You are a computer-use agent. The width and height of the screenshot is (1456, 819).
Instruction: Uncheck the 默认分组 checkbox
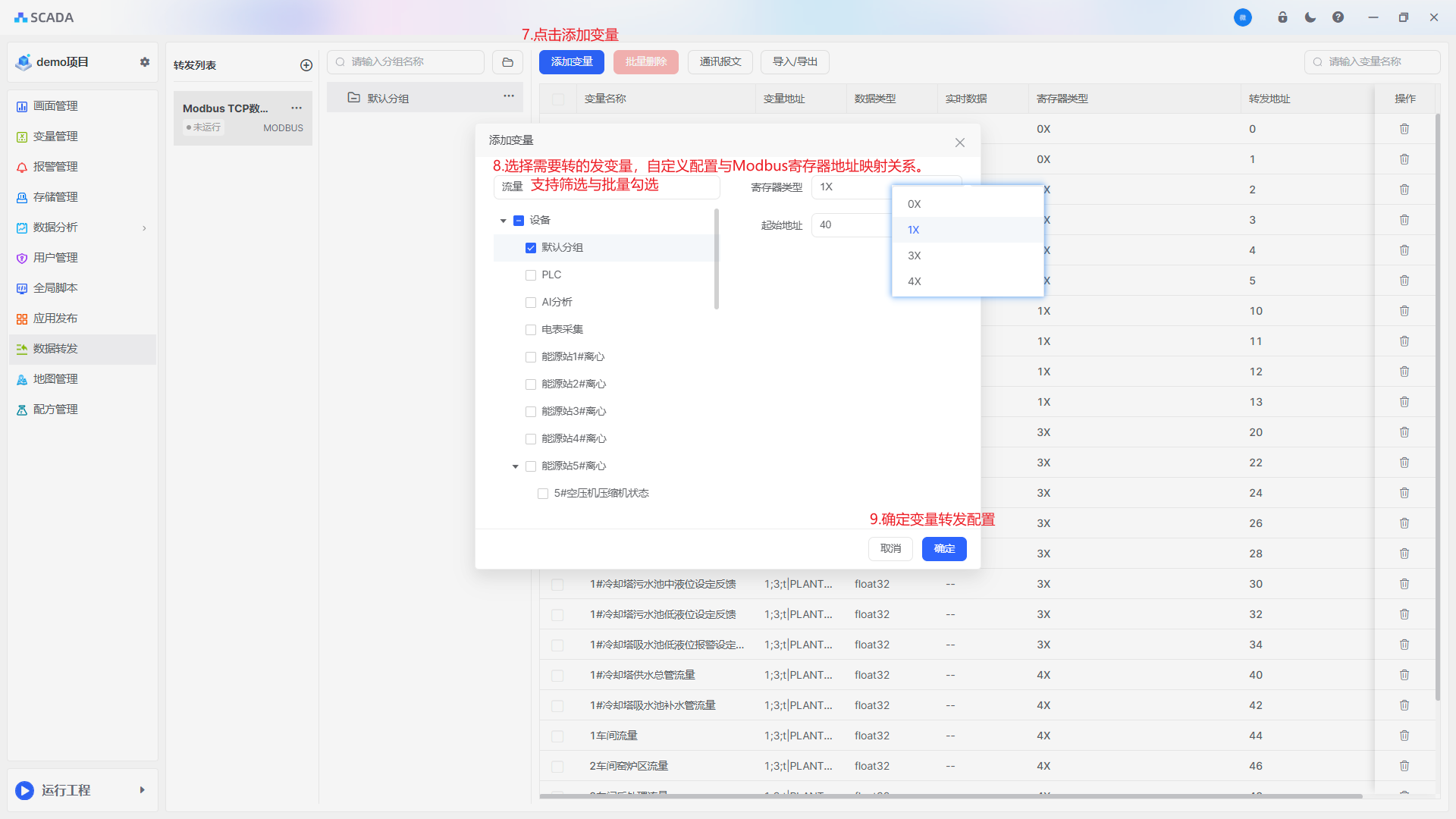pos(531,248)
